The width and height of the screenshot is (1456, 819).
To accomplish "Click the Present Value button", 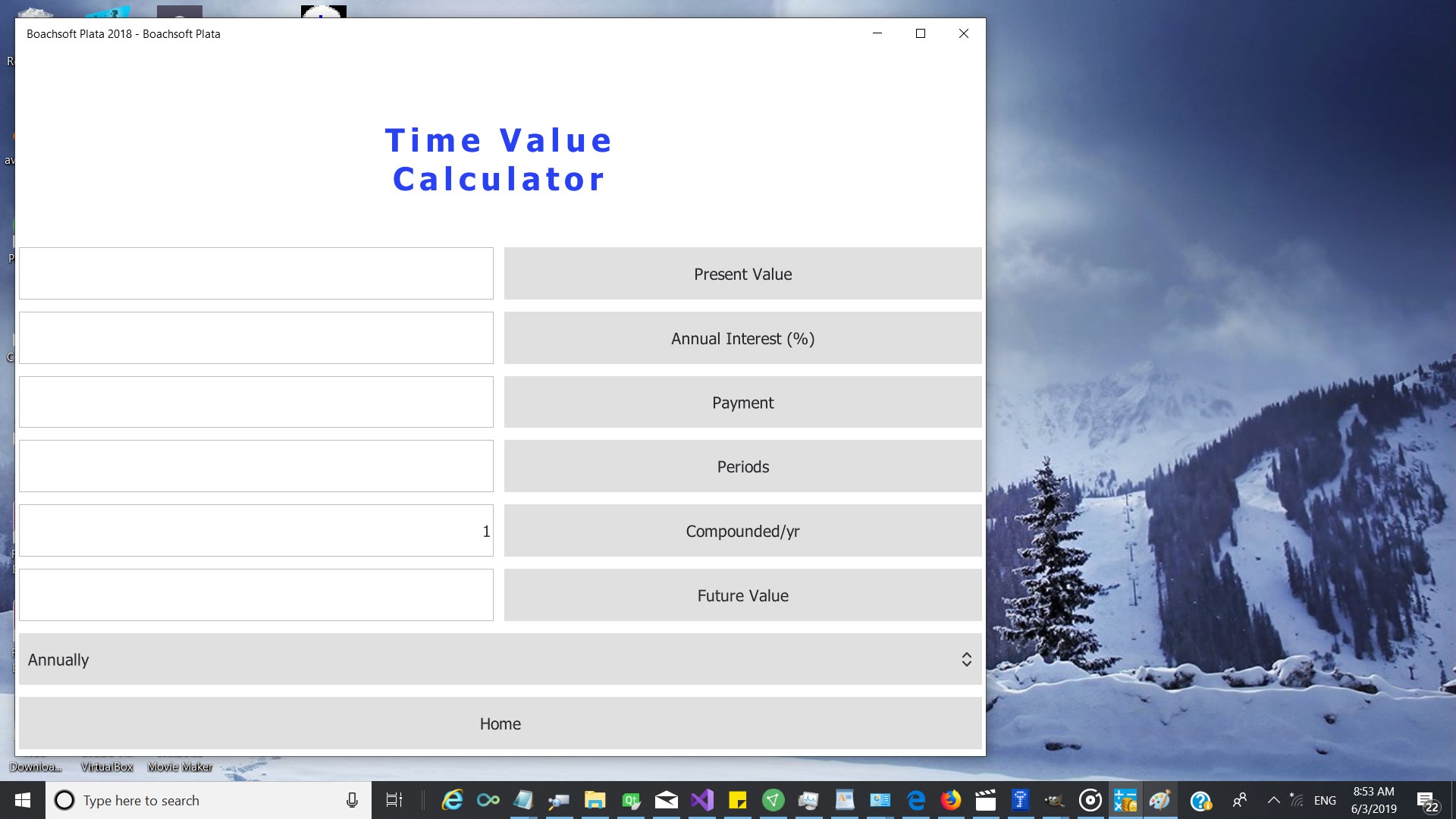I will tap(742, 274).
